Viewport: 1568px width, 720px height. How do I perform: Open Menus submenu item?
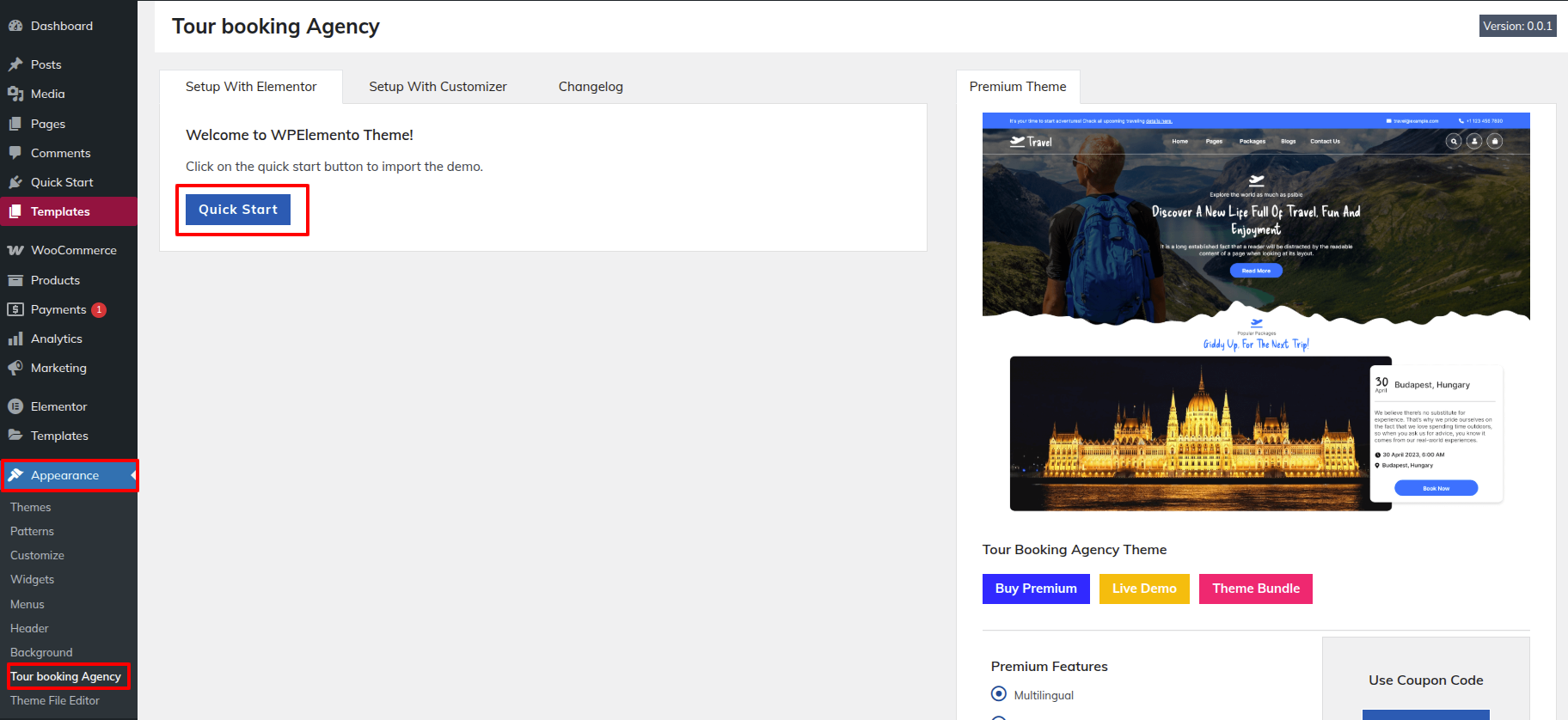point(28,604)
